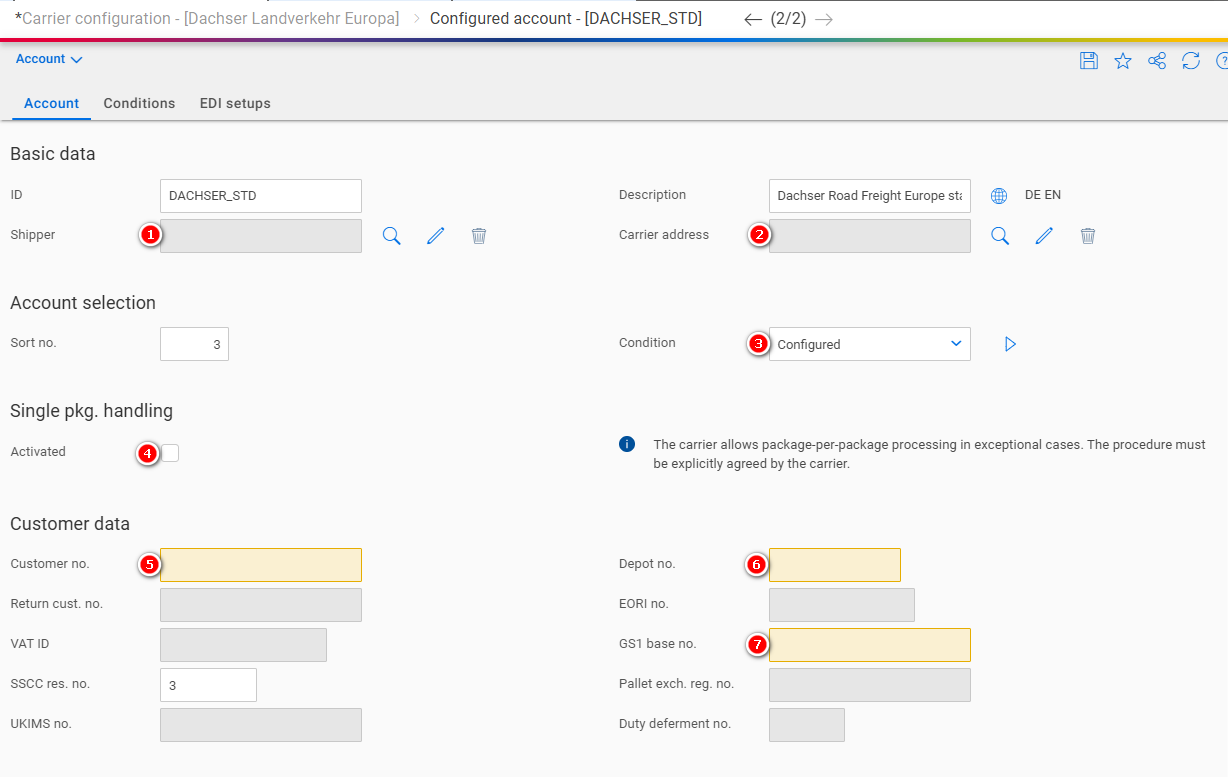Search for a Shipper with magnifier

(x=392, y=236)
